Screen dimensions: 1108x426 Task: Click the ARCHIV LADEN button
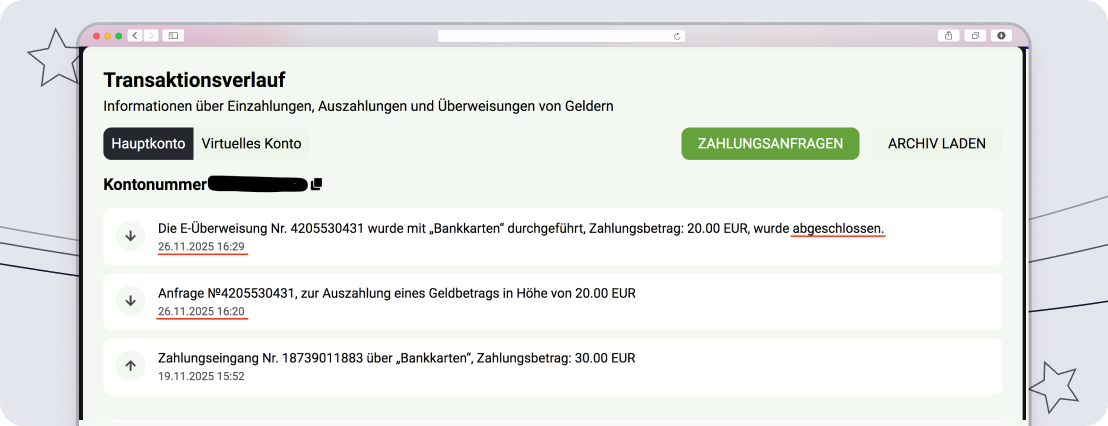click(936, 143)
